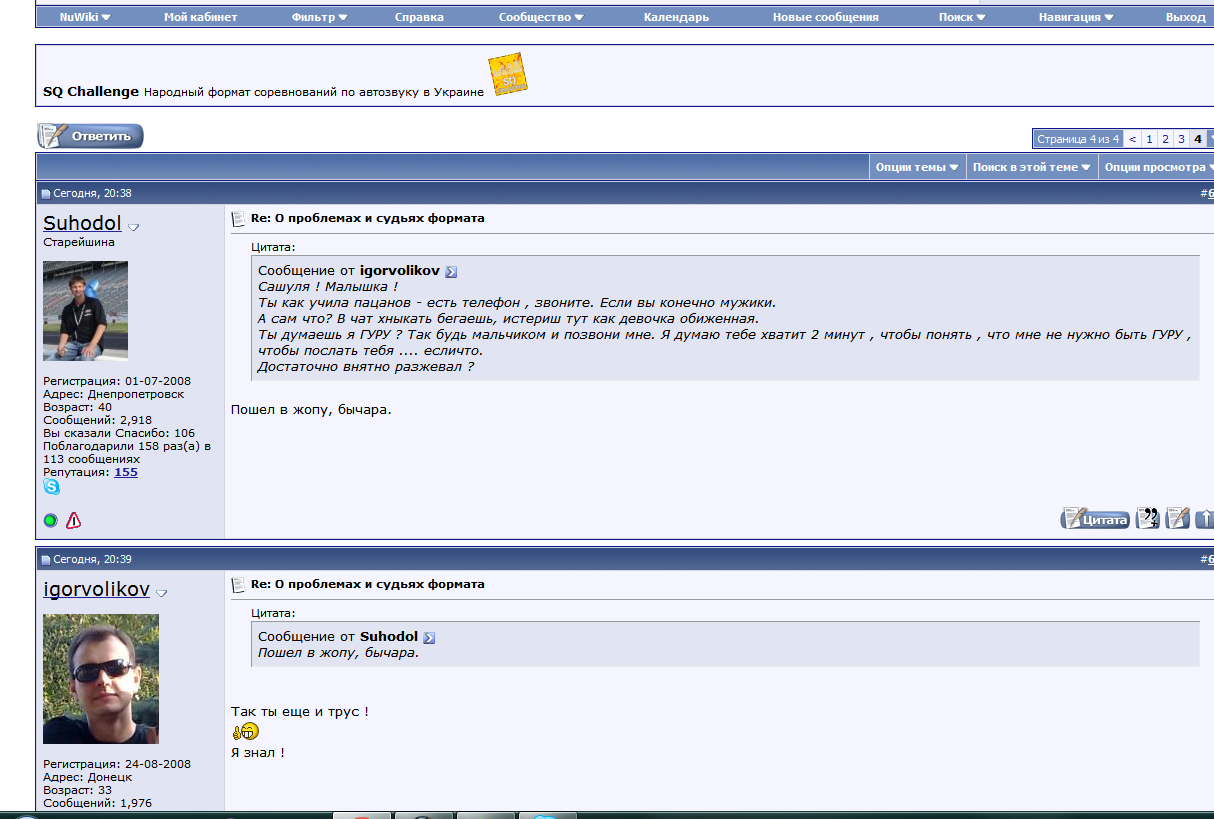Click the SQ Challenge forum logo image
Image resolution: width=1214 pixels, height=819 pixels.
tap(507, 75)
